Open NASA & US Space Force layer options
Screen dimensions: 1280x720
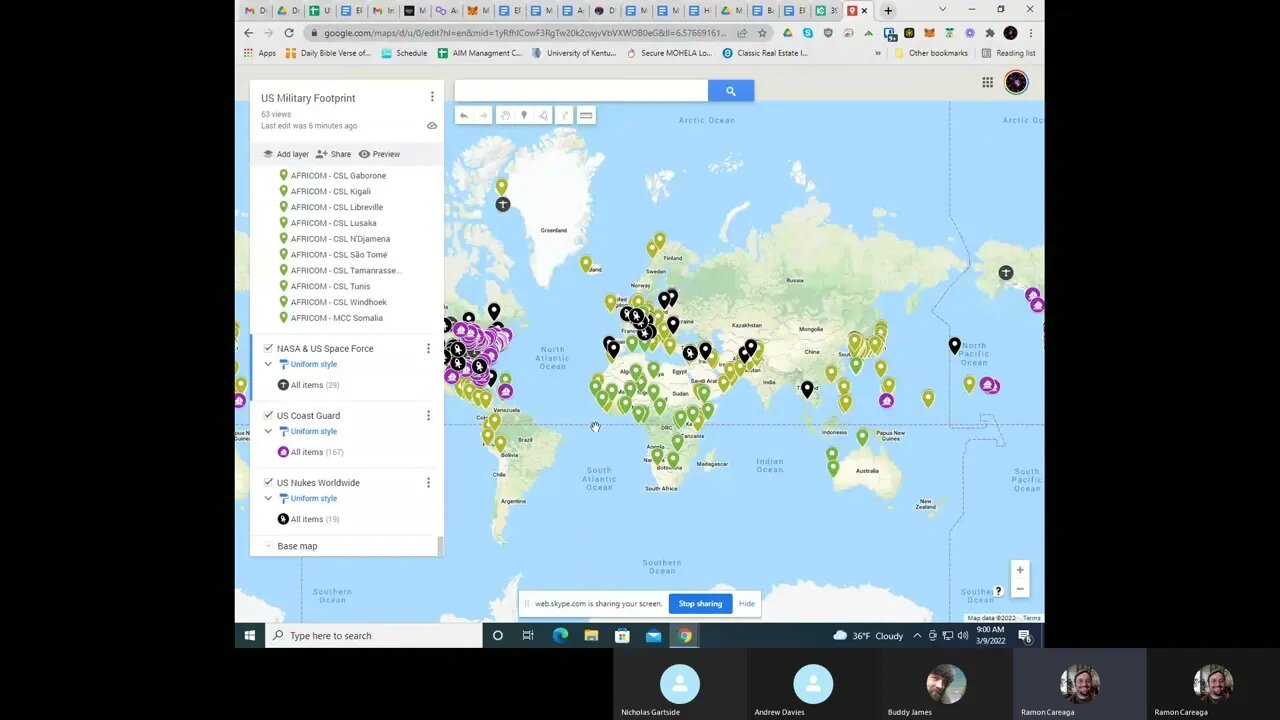click(428, 349)
